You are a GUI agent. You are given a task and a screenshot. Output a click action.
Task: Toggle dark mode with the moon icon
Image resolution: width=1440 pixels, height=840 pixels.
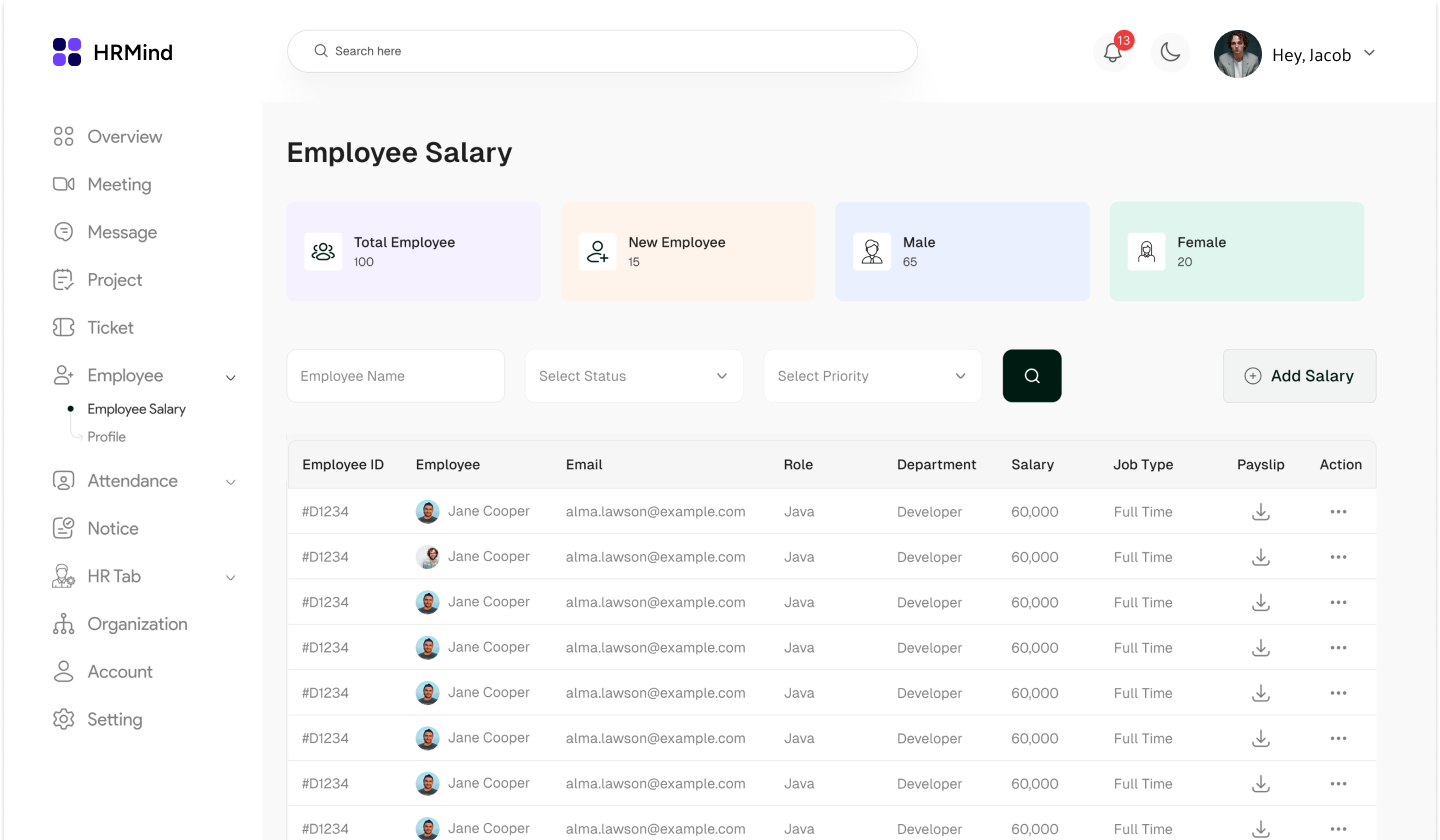(1170, 53)
